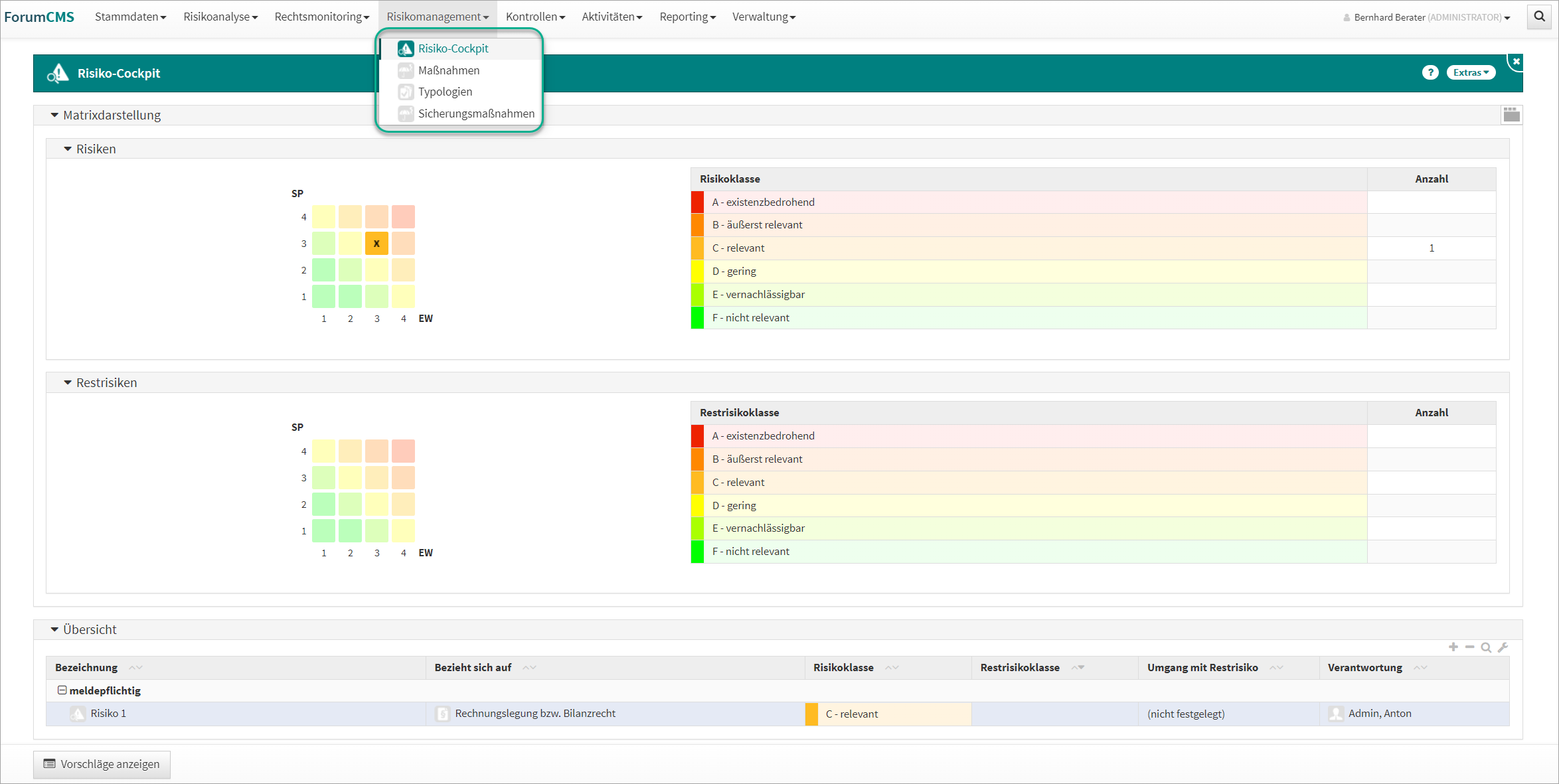Click the plus icon above overview table
This screenshot has height=784, width=1559.
tap(1453, 647)
